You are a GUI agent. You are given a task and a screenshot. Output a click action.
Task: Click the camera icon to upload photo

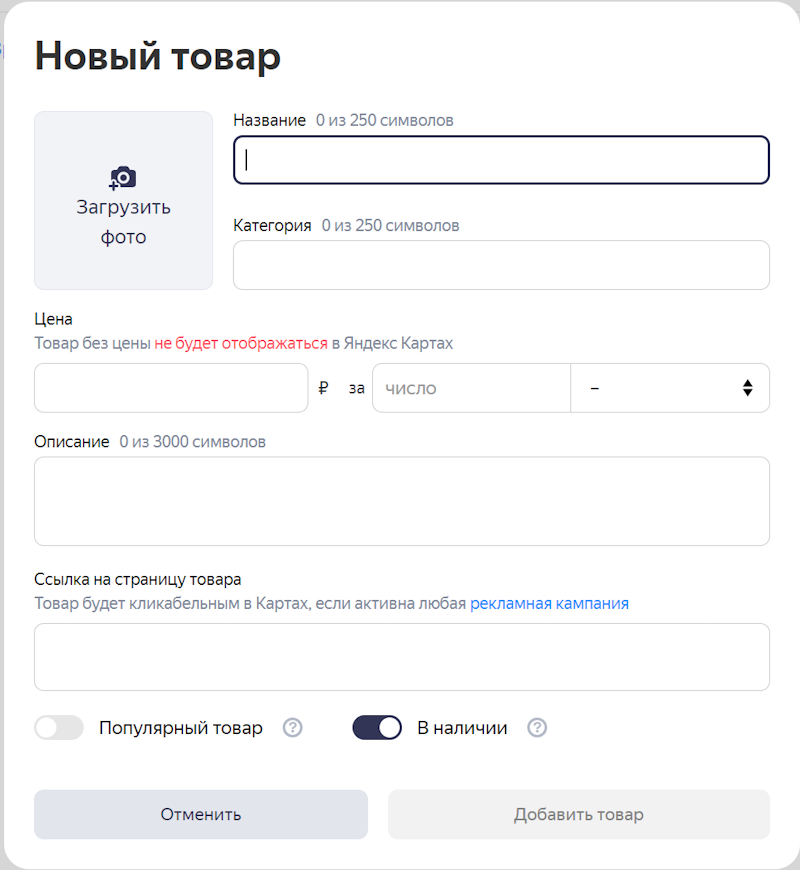click(x=122, y=177)
